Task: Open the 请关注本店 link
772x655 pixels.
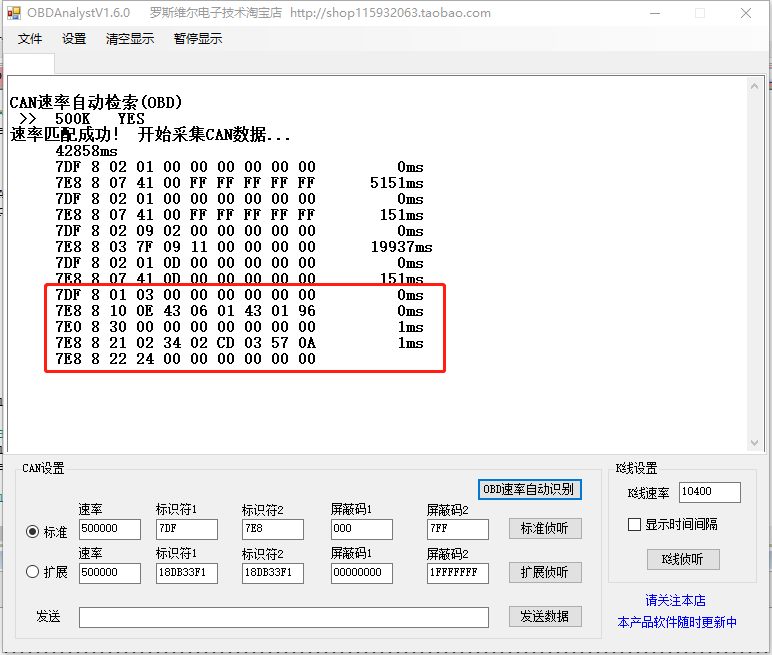Action: (676, 600)
